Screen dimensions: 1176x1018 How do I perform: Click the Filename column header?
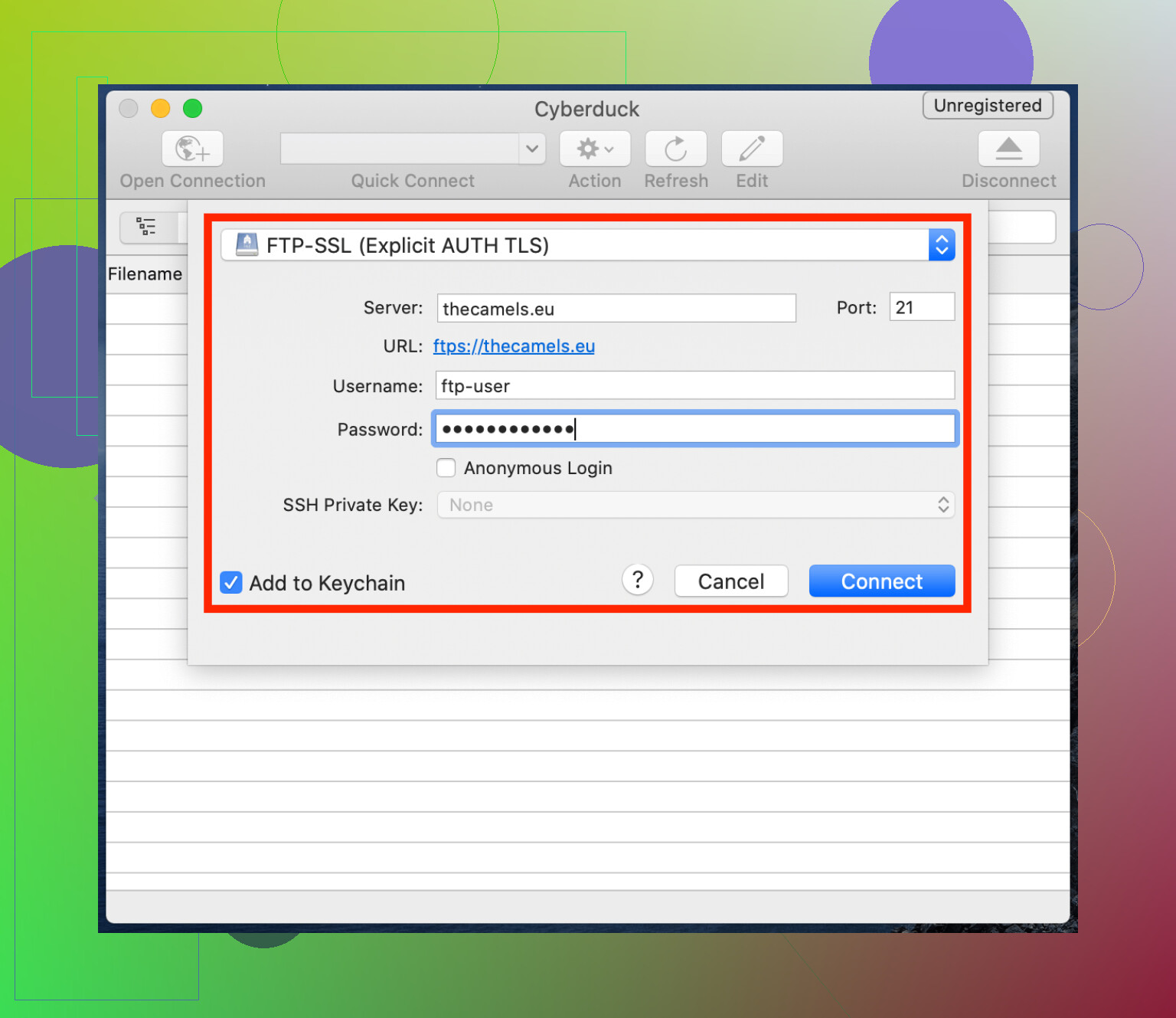coord(145,274)
